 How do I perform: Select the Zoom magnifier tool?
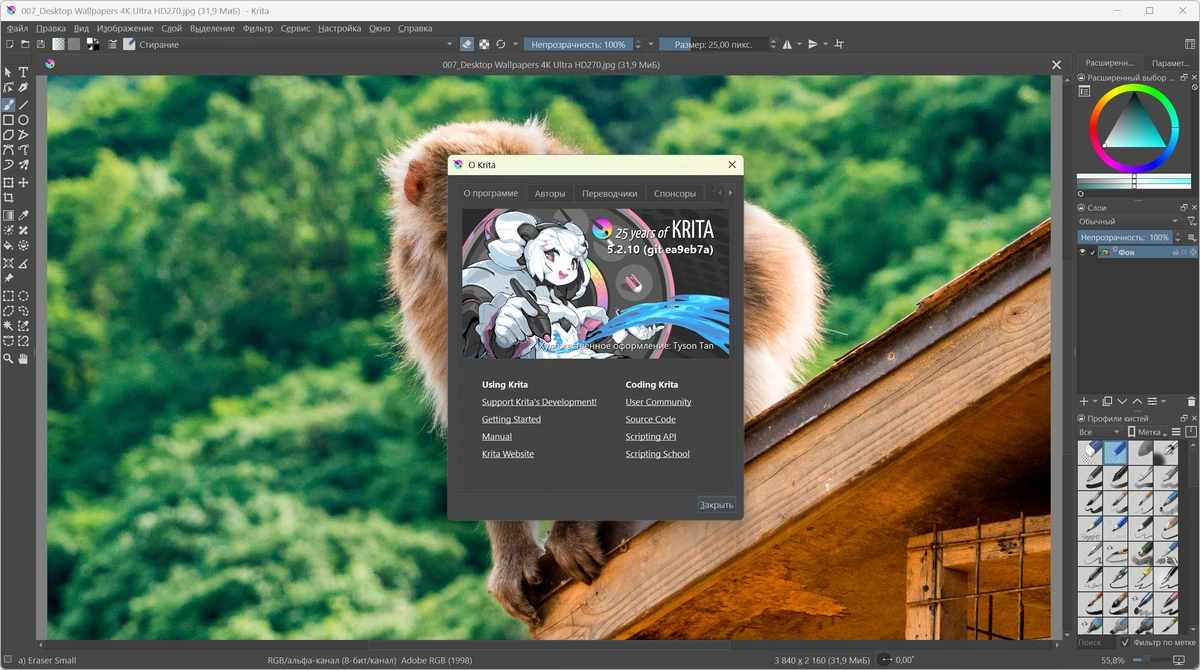(8, 357)
